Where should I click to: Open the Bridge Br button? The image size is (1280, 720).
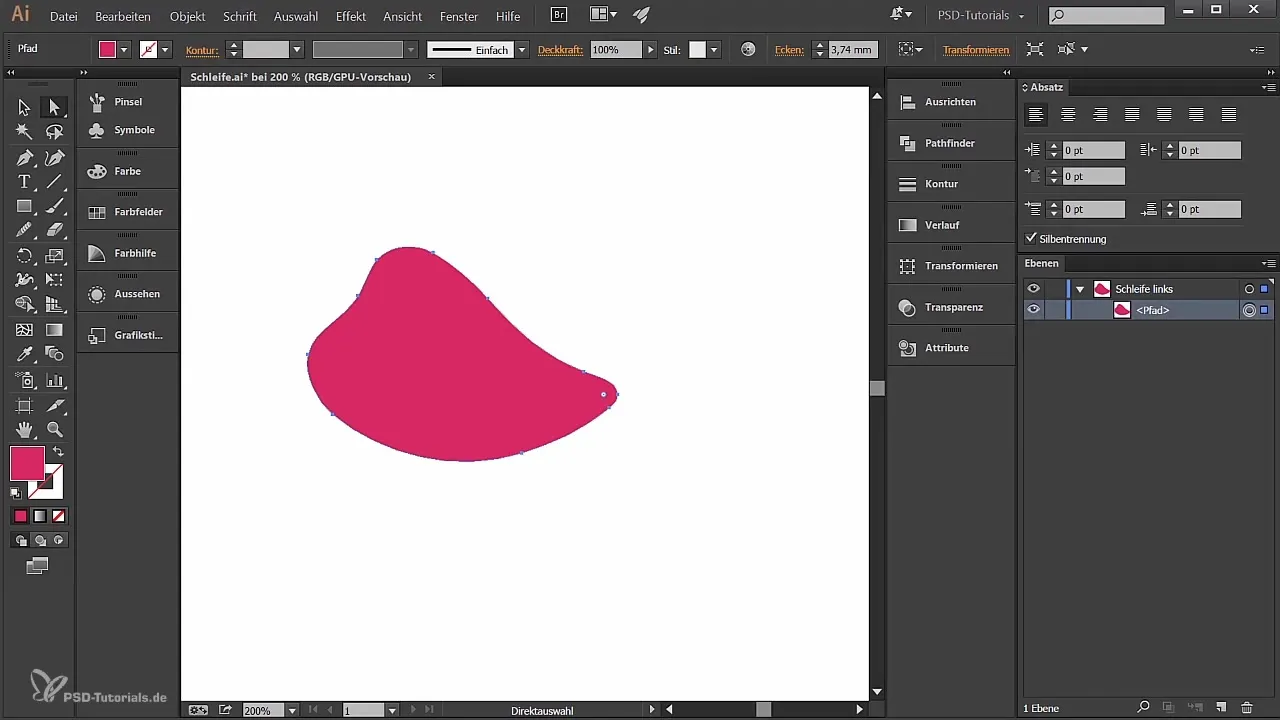(x=560, y=15)
